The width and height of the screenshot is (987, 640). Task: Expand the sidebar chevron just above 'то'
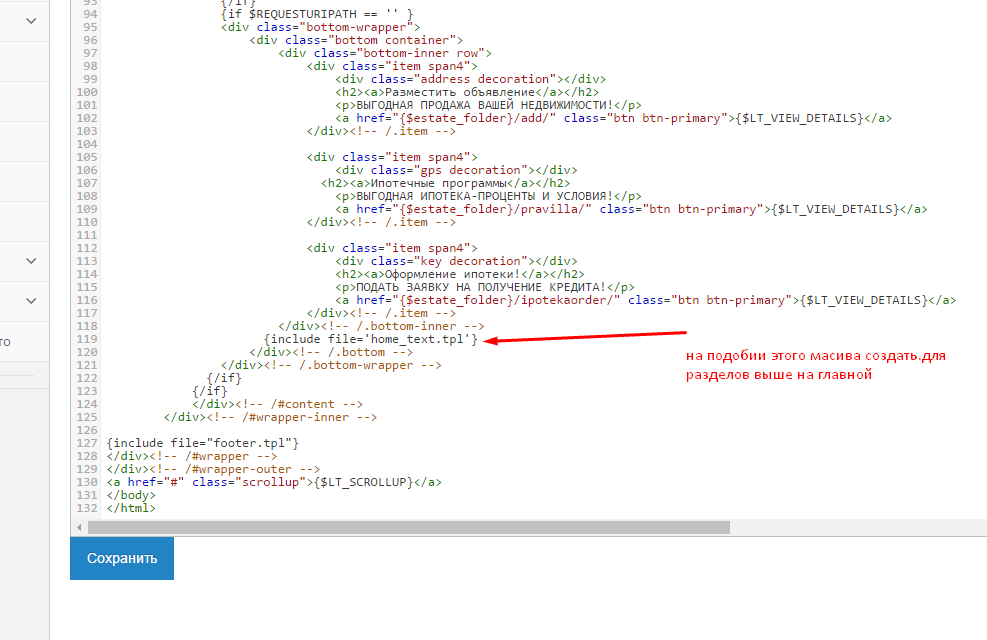(x=31, y=300)
